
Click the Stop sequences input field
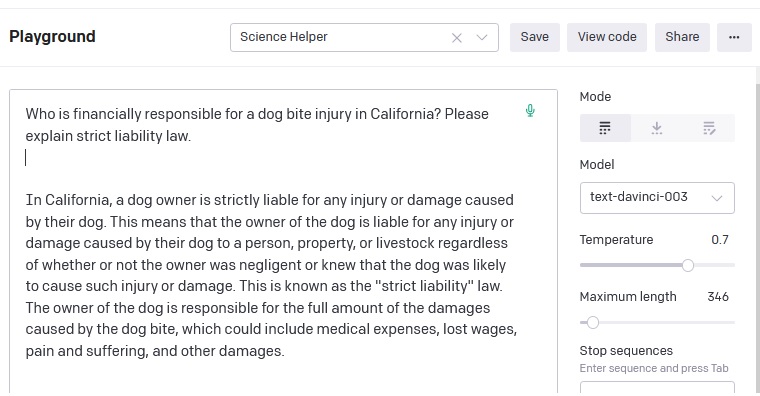click(657, 388)
